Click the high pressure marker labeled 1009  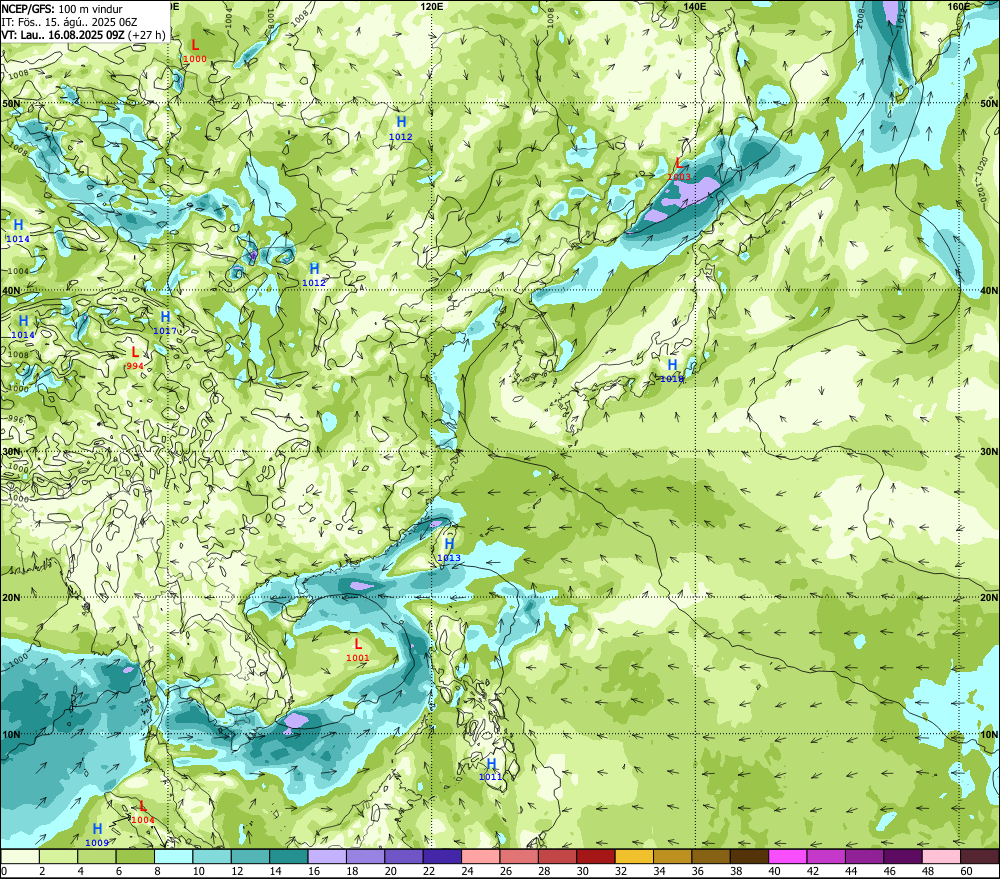pos(97,835)
